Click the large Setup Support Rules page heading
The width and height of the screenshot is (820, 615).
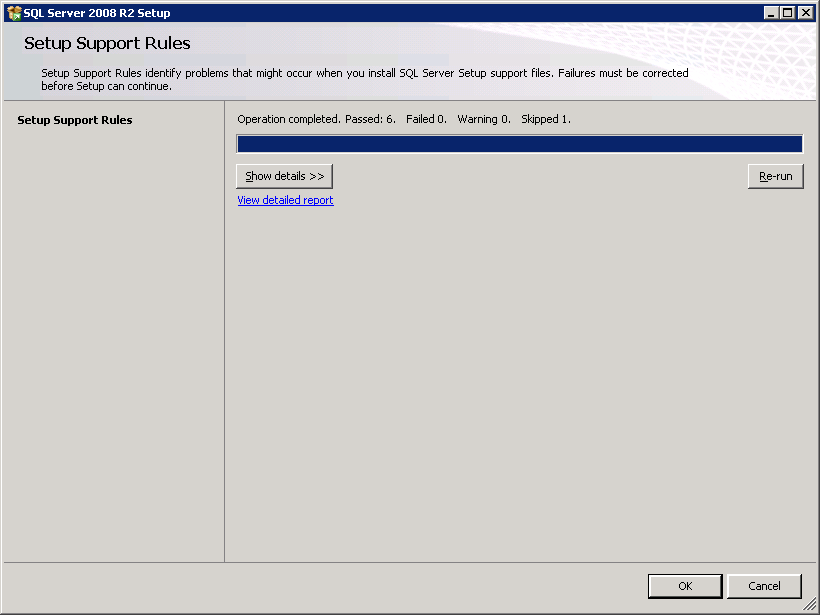[x=107, y=43]
